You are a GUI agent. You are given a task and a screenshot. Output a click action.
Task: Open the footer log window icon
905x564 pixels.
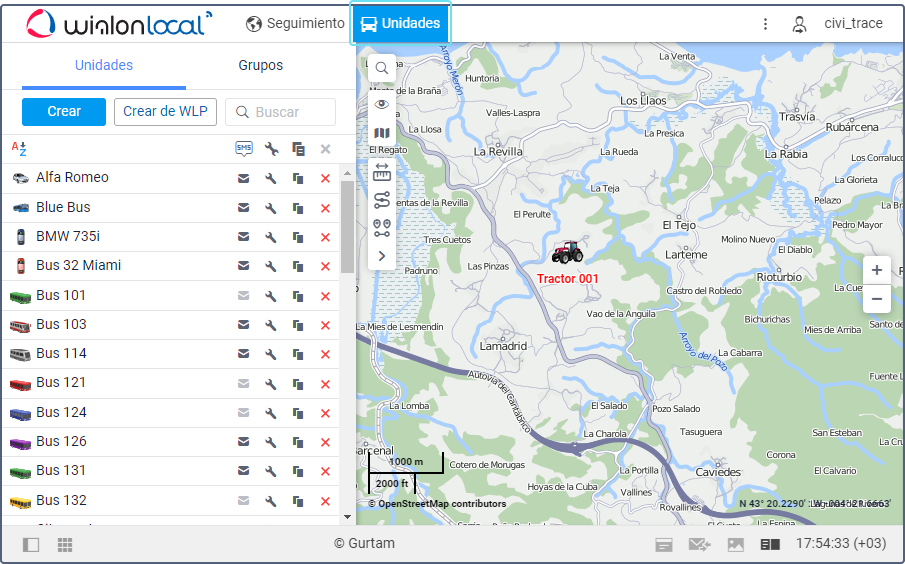(x=664, y=544)
